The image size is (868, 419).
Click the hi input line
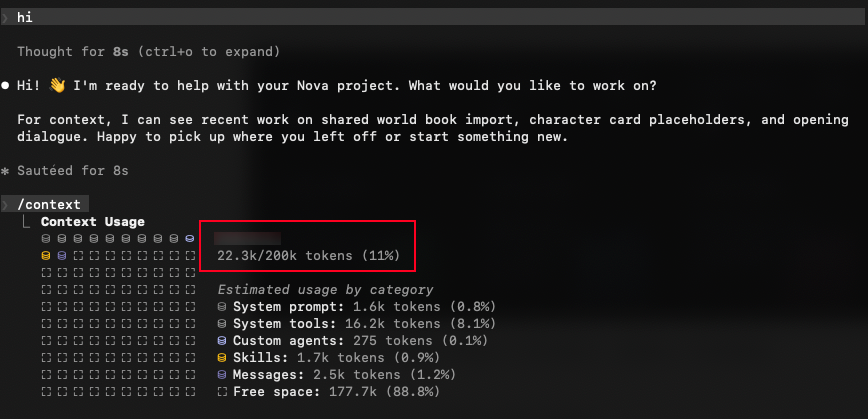pos(434,18)
